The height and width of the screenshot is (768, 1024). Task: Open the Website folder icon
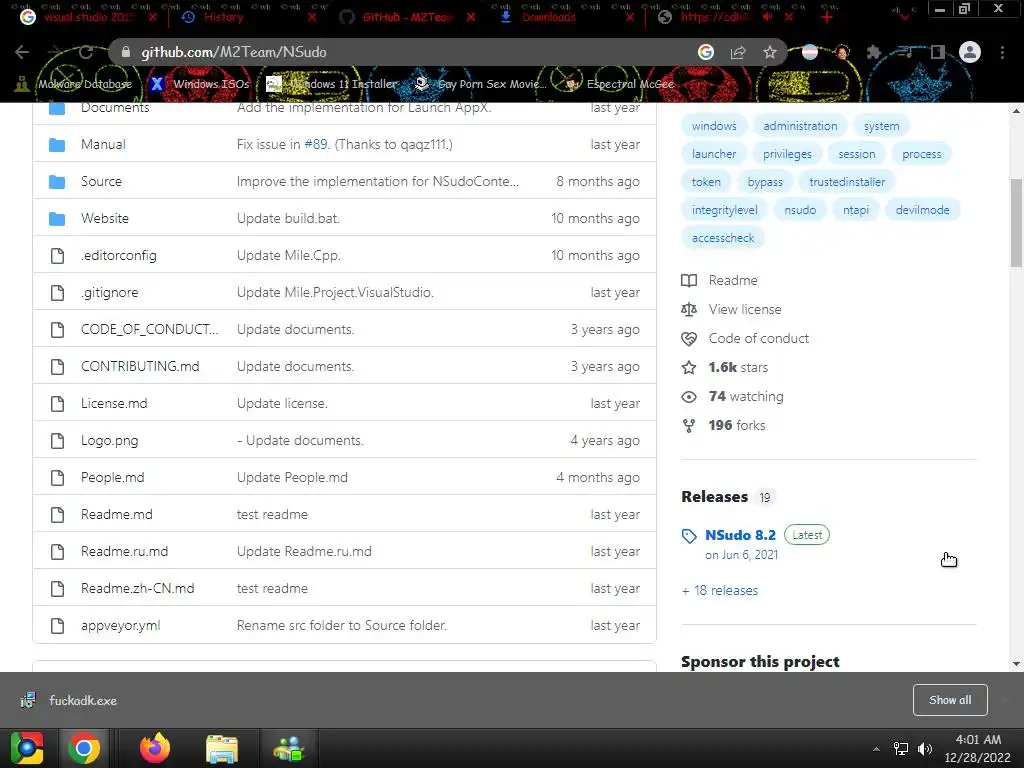click(x=57, y=219)
